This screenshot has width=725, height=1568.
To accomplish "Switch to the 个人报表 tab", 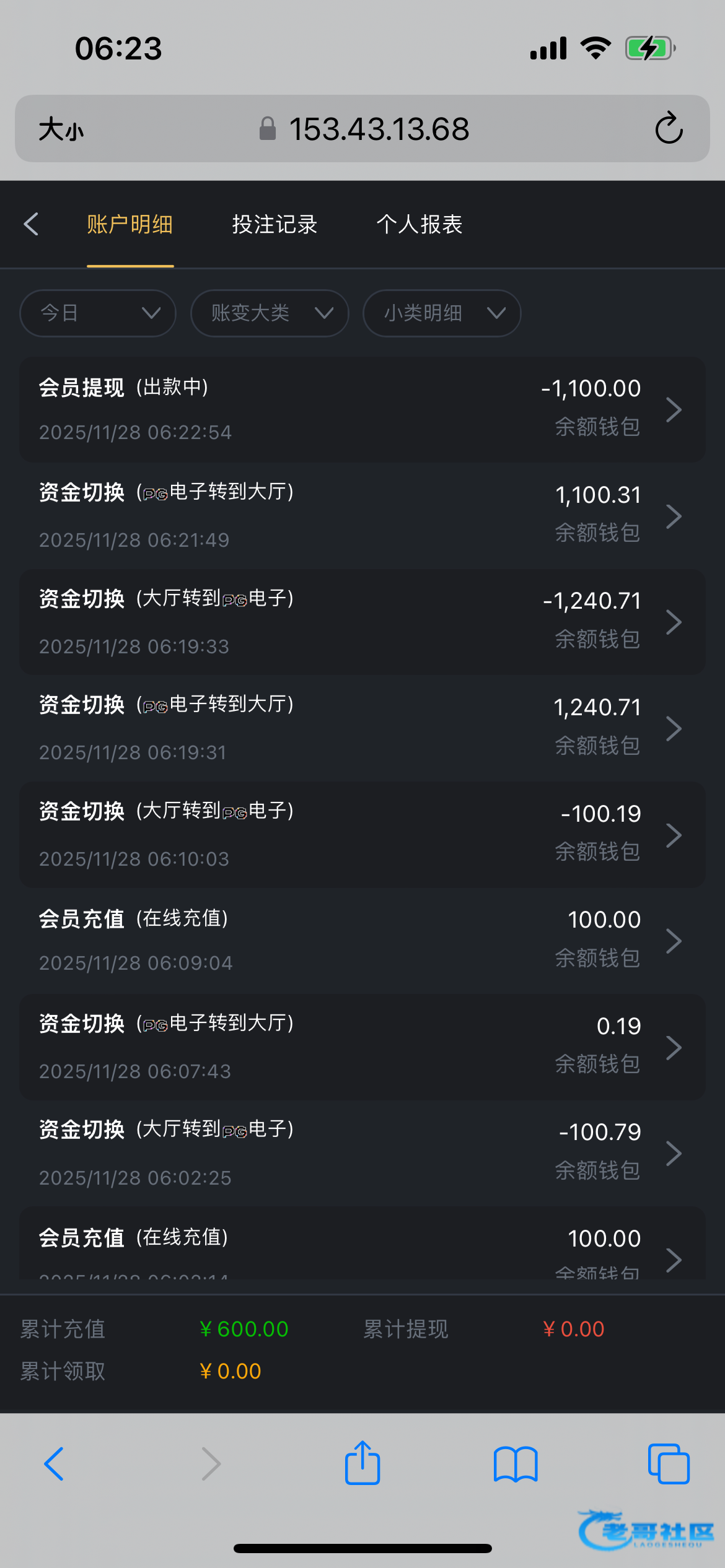I will pyautogui.click(x=420, y=224).
